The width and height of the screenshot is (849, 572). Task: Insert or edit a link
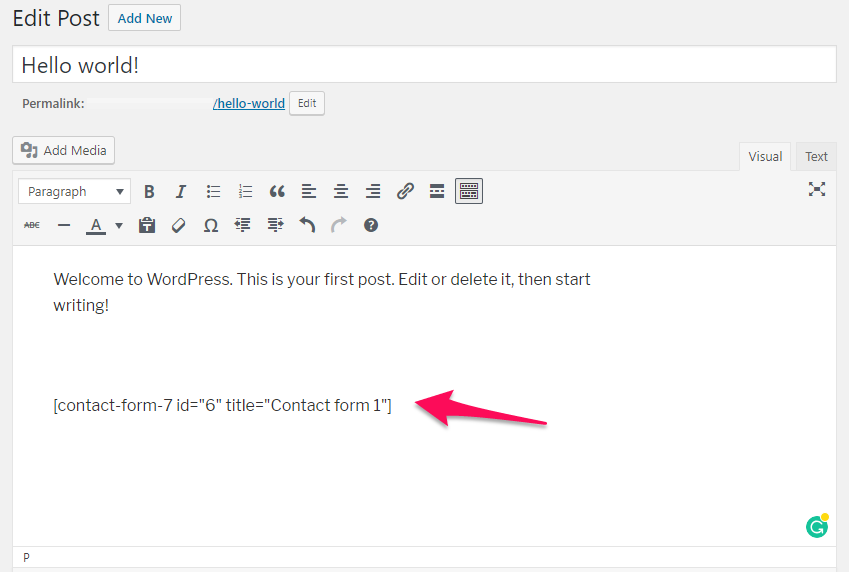pos(405,191)
